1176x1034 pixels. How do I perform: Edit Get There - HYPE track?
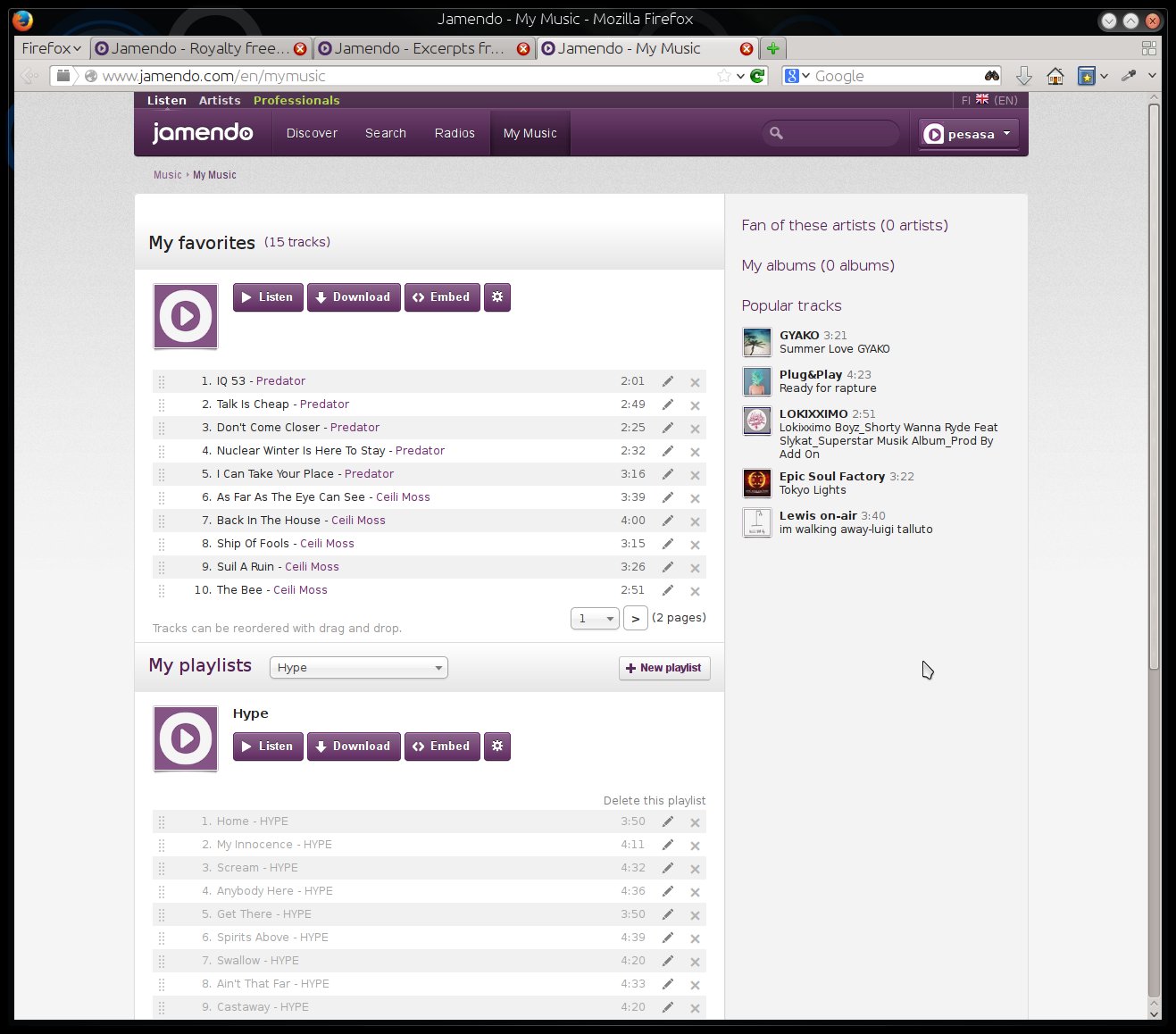[667, 914]
